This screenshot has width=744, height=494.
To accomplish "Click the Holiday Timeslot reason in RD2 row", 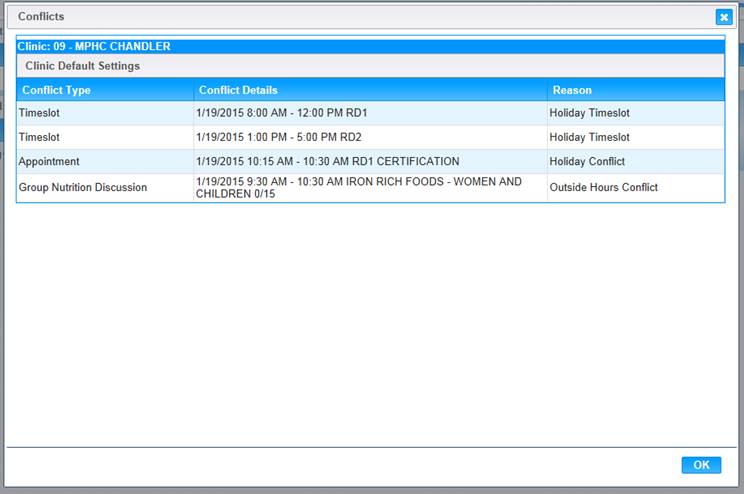I will coord(636,137).
